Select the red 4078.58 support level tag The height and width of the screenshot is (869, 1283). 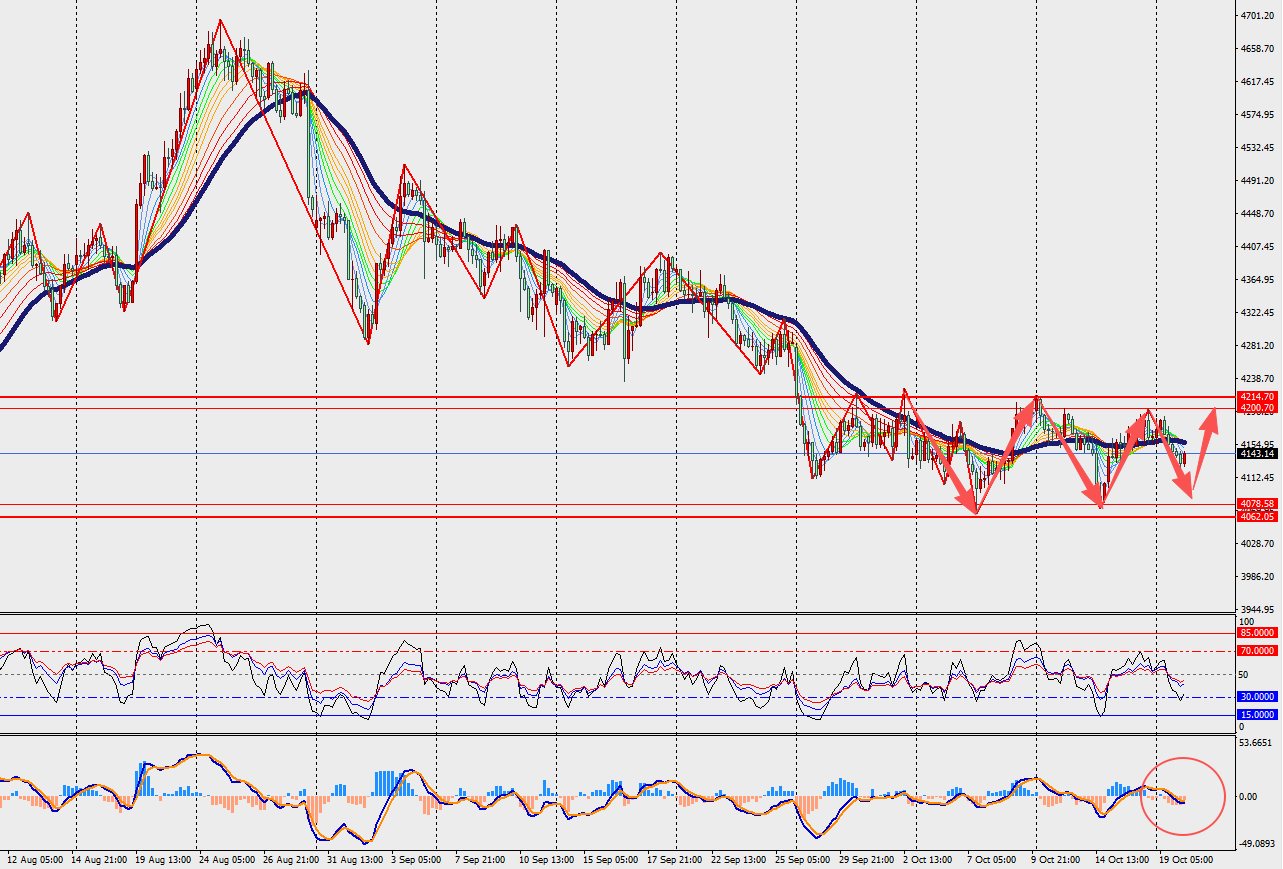click(x=1257, y=504)
